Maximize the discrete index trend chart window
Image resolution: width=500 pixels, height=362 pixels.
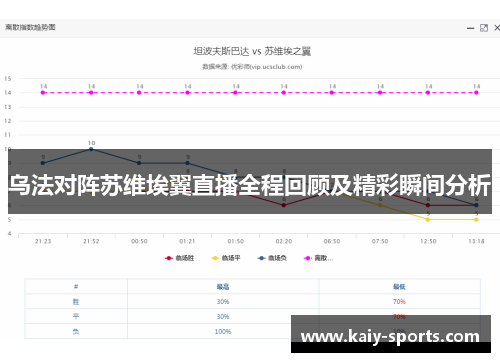click(484, 28)
